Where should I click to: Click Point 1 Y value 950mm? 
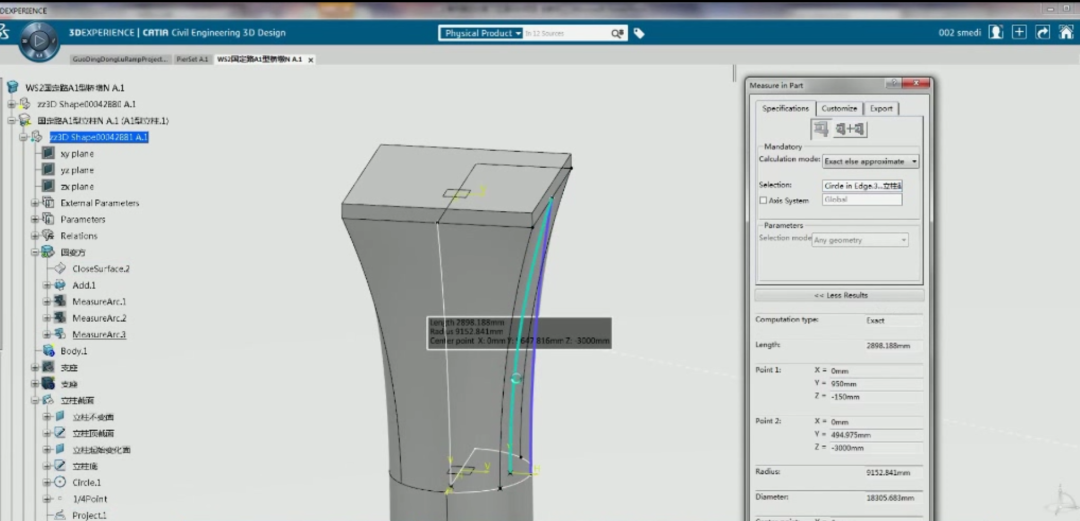[844, 384]
